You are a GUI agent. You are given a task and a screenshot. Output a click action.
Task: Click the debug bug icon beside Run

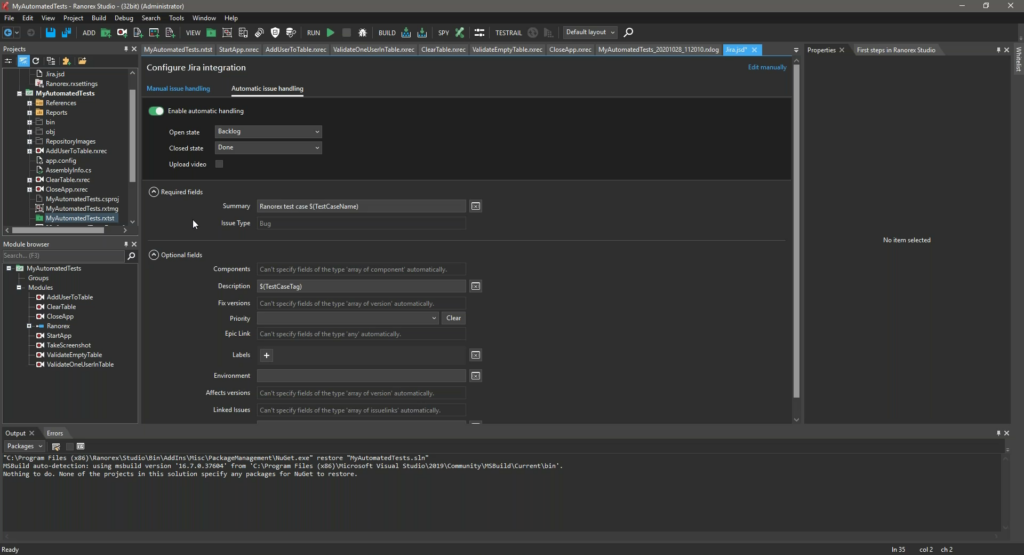click(362, 32)
